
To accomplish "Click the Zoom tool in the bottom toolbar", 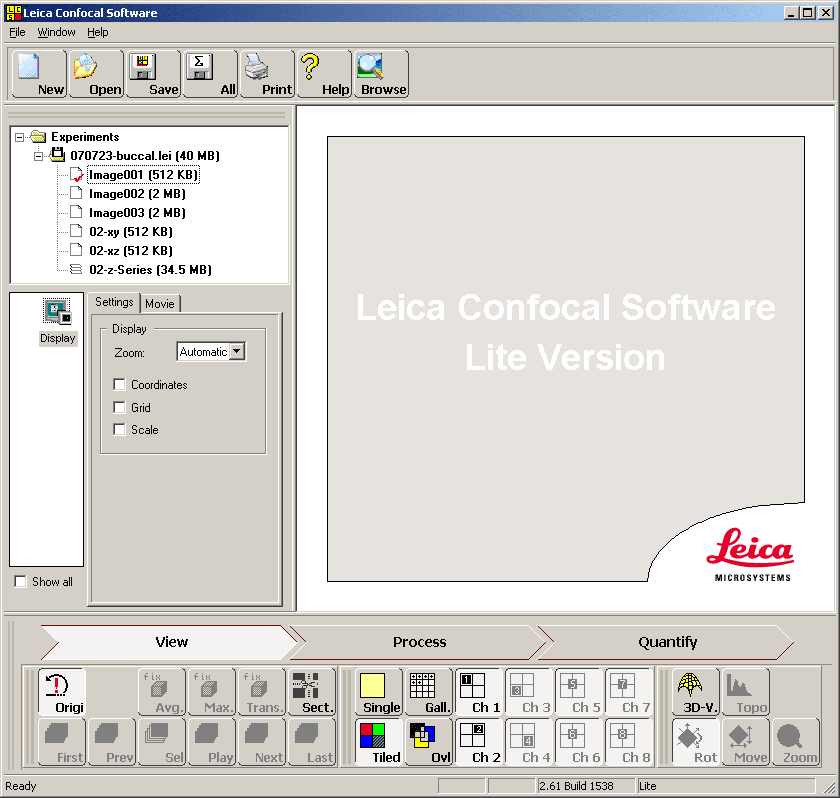I will coord(796,742).
